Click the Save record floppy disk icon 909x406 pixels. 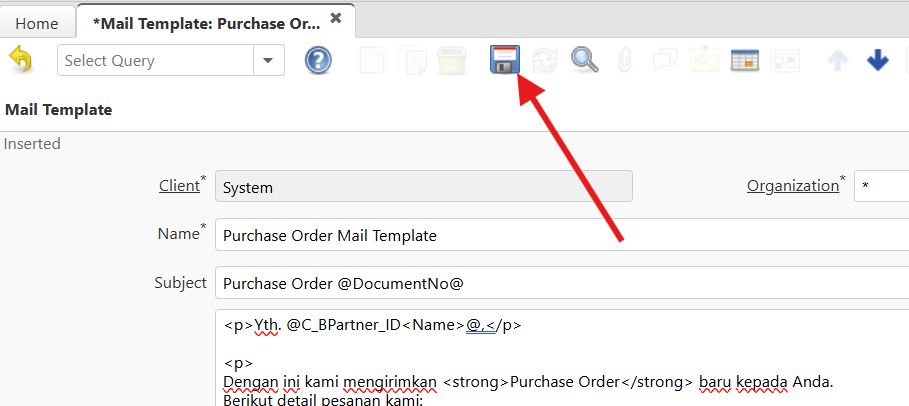coord(503,60)
